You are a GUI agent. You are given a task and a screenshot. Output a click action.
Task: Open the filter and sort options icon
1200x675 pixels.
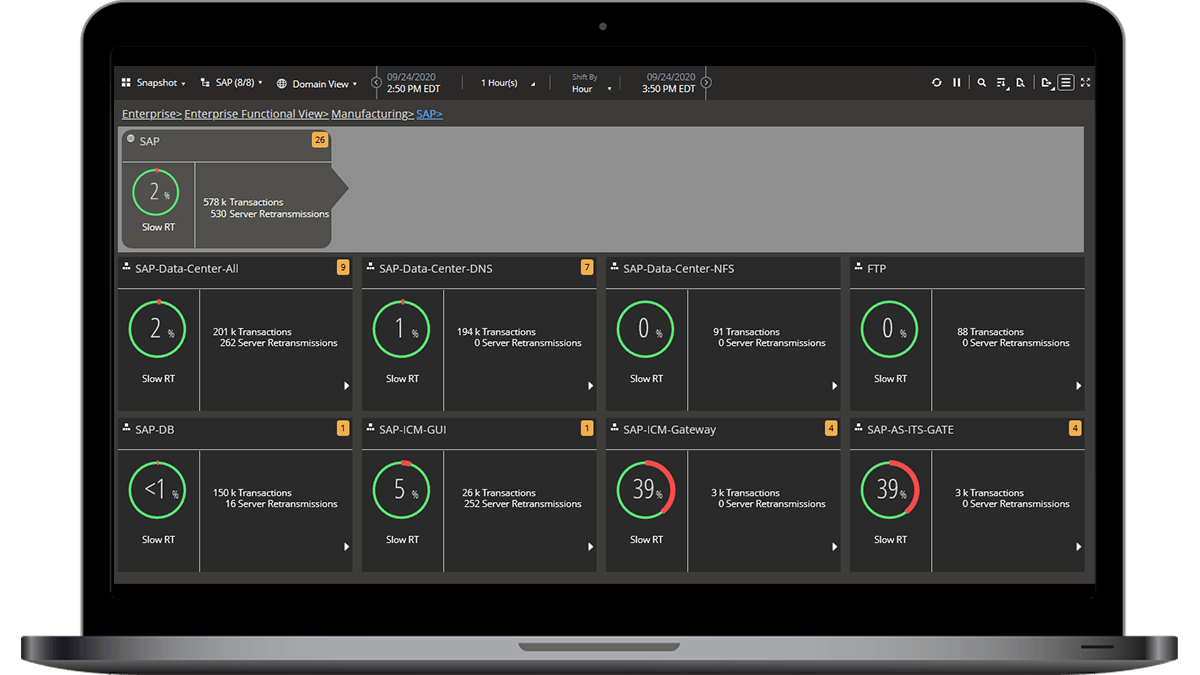coord(1003,83)
